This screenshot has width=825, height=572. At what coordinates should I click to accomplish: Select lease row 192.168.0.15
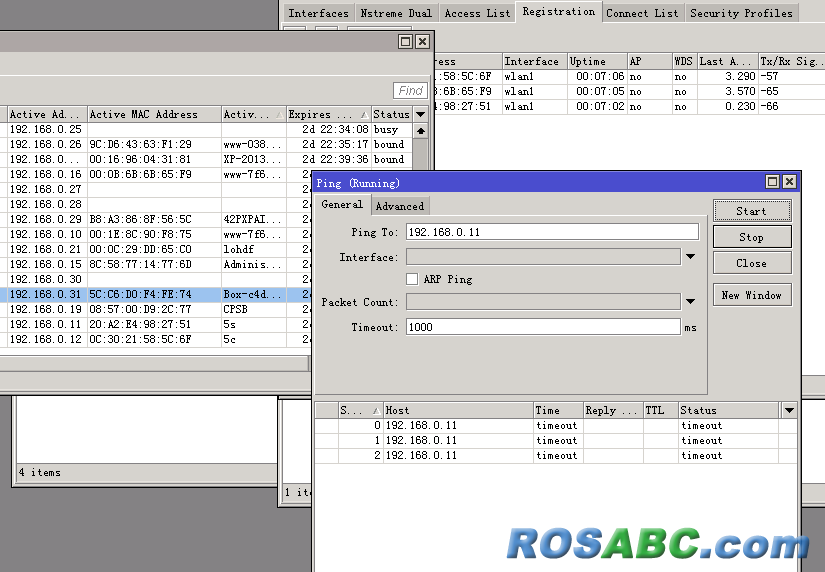pos(156,264)
